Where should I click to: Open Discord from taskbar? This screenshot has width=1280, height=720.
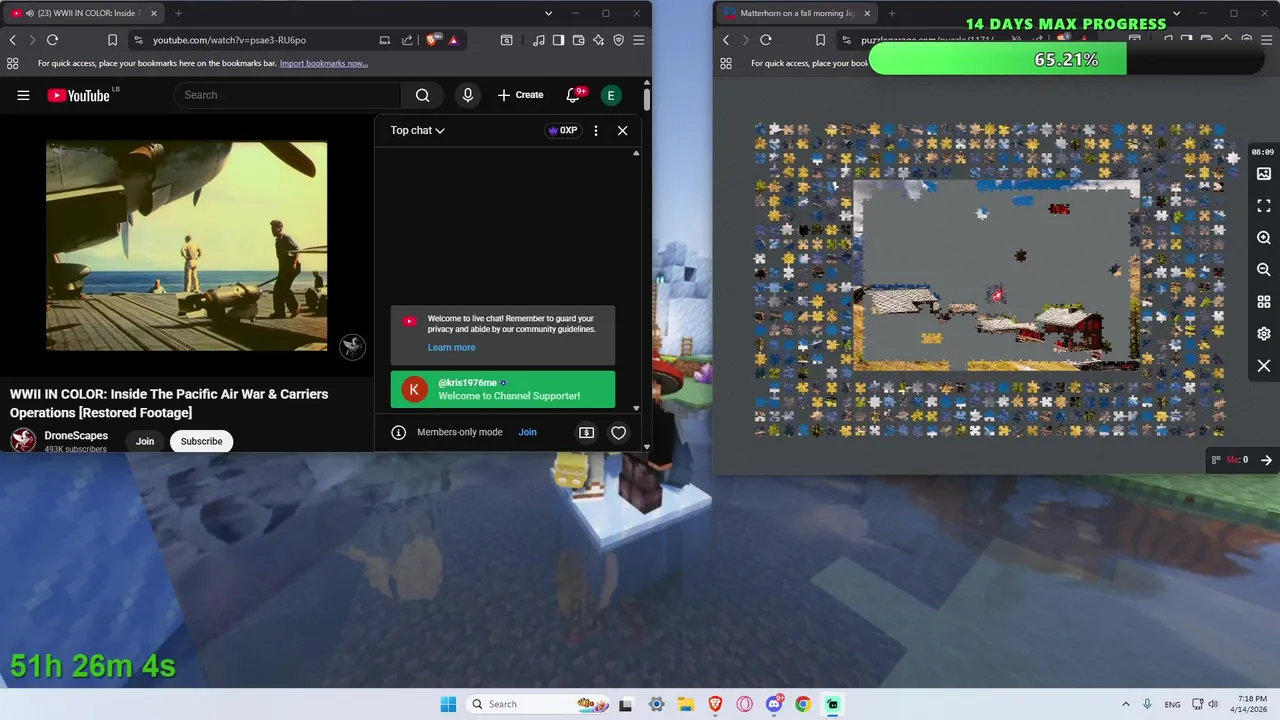774,704
